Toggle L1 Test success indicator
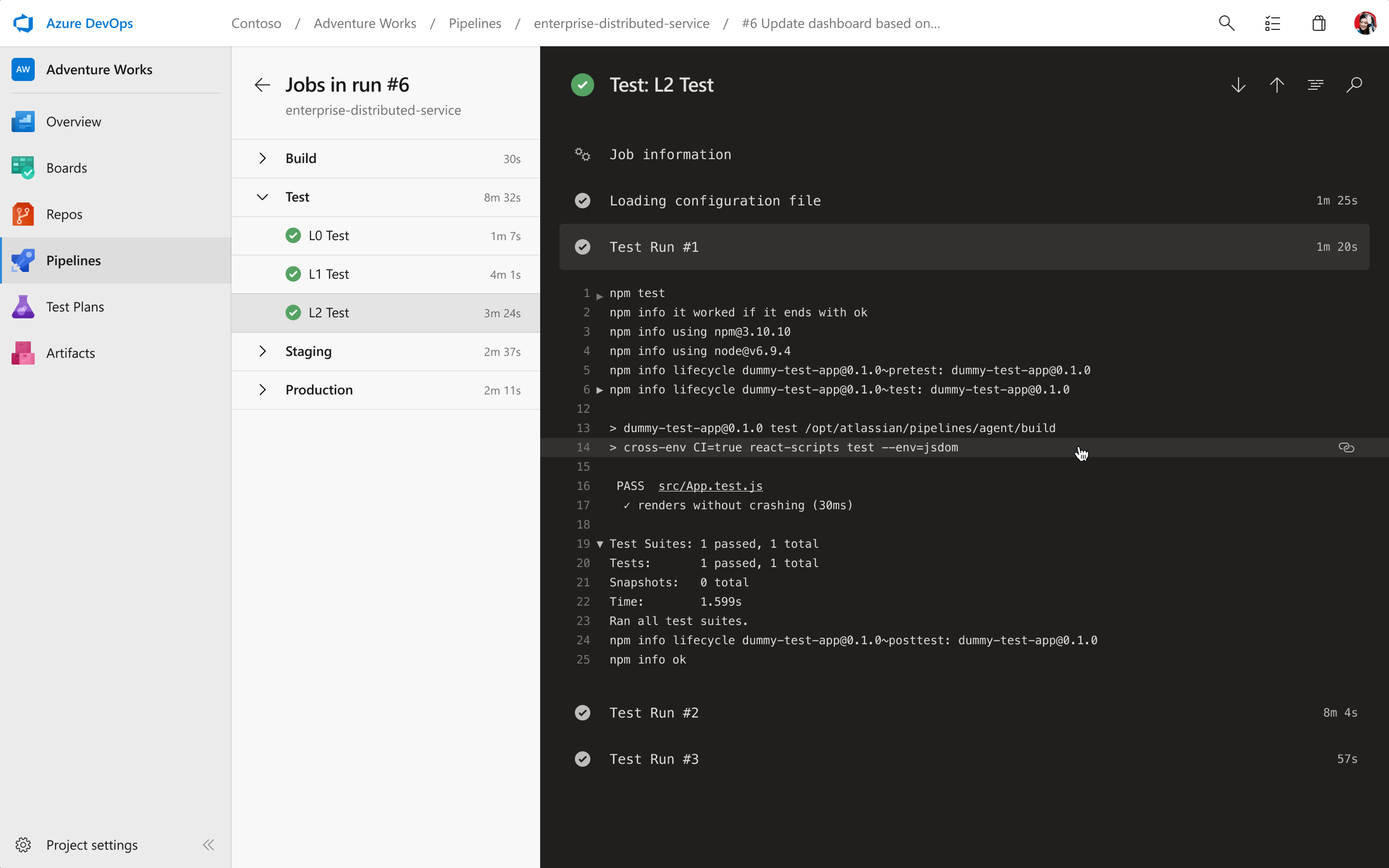This screenshot has height=868, width=1389. click(292, 274)
